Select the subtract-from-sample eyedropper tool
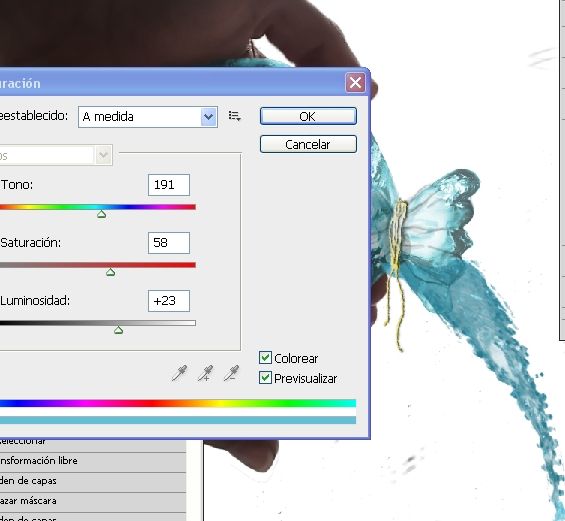 [231, 373]
